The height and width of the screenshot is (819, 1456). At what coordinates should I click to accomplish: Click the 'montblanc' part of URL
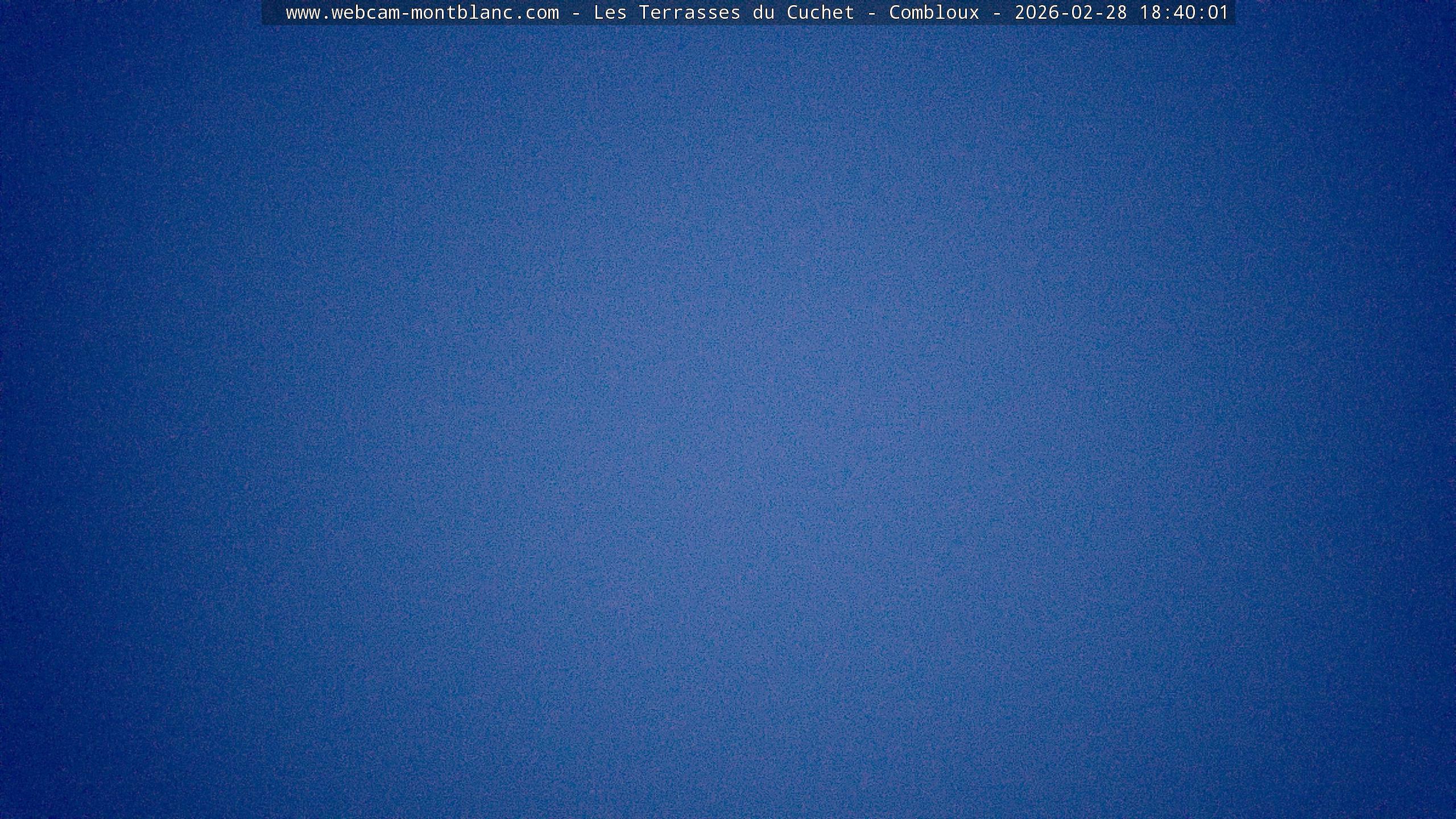[x=462, y=13]
